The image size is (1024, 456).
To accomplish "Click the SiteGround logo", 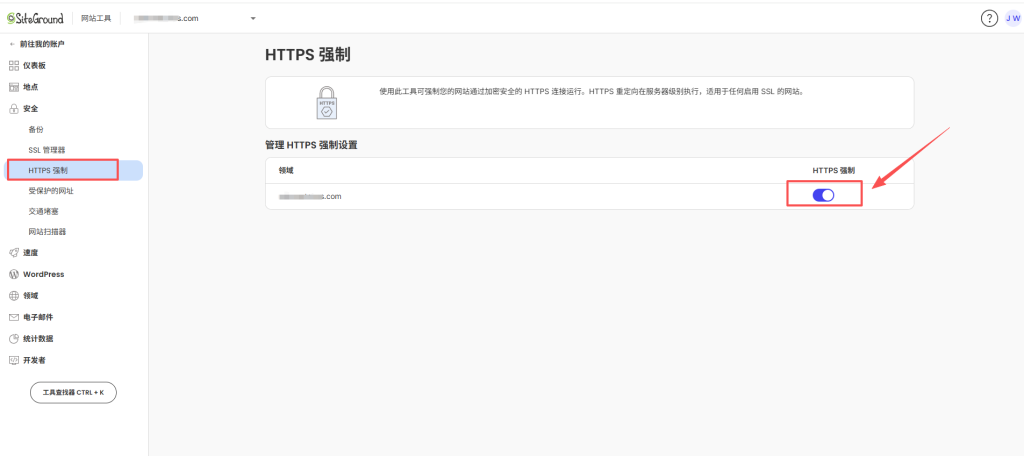I will [x=35, y=18].
